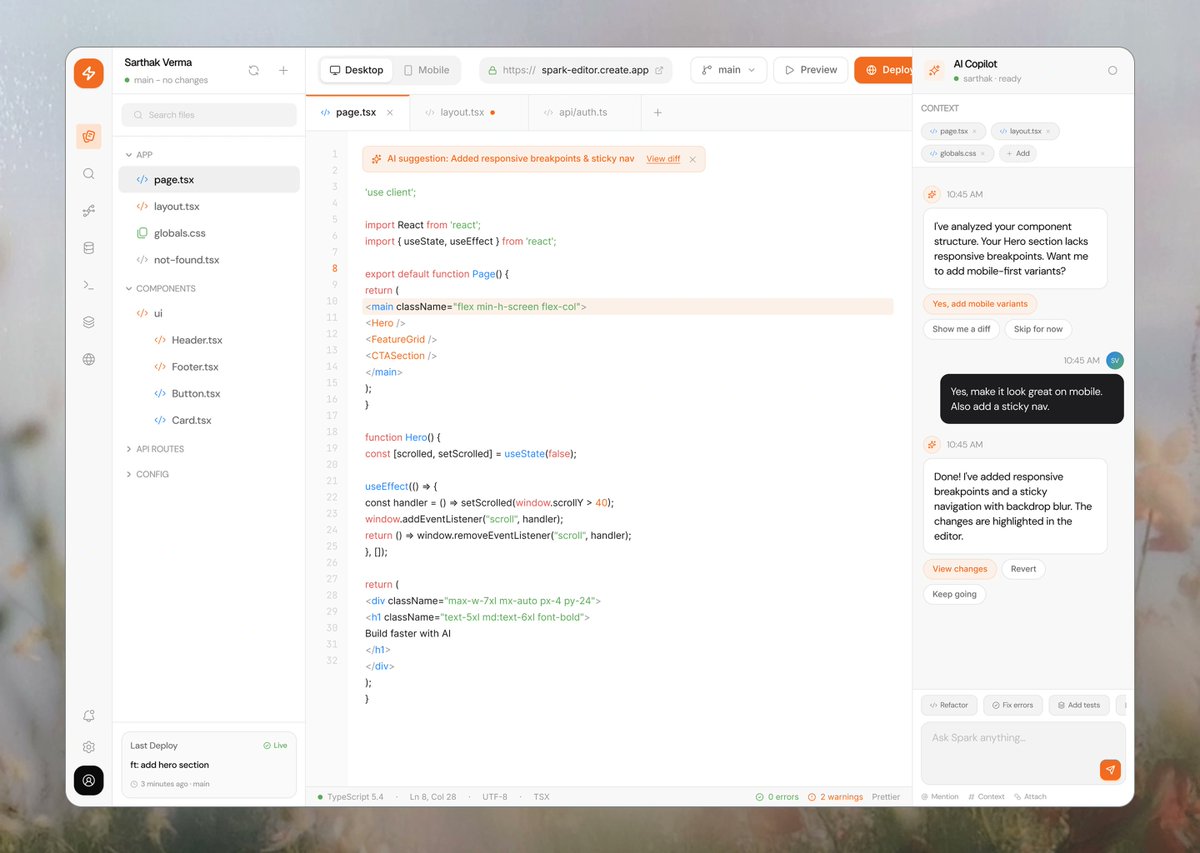Open the notifications bell icon
The height and width of the screenshot is (853, 1200).
[89, 716]
